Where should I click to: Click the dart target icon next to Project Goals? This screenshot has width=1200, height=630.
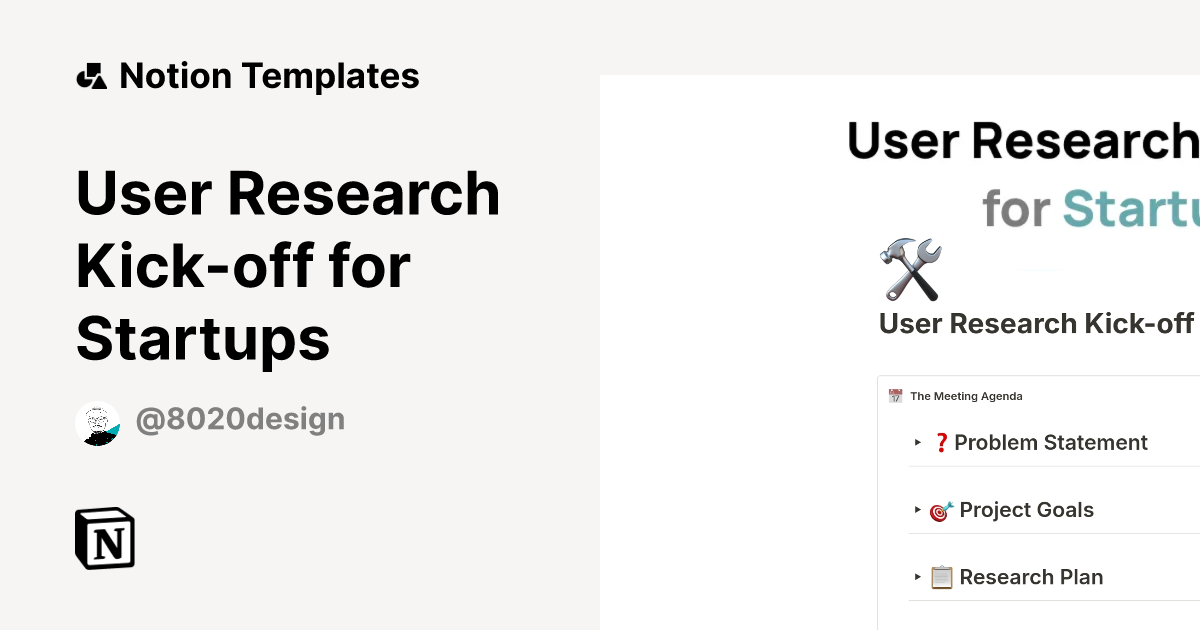(x=938, y=510)
